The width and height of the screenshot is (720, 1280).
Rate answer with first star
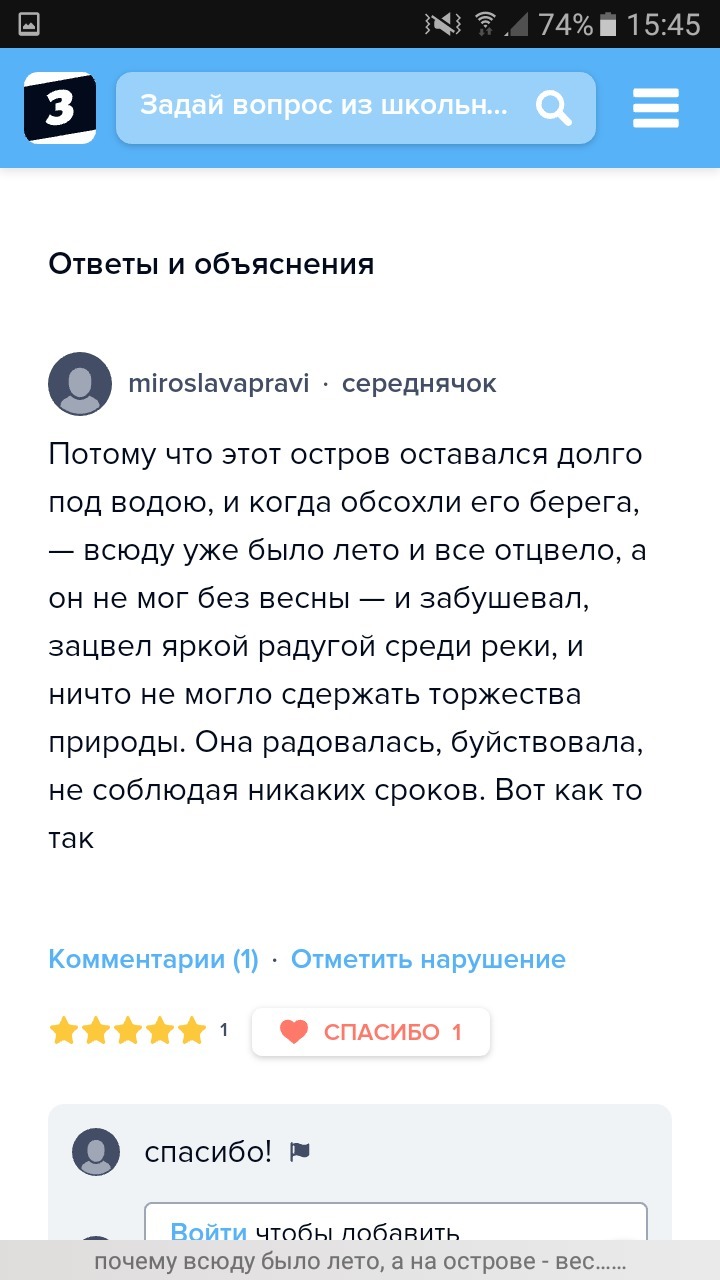pos(64,1031)
